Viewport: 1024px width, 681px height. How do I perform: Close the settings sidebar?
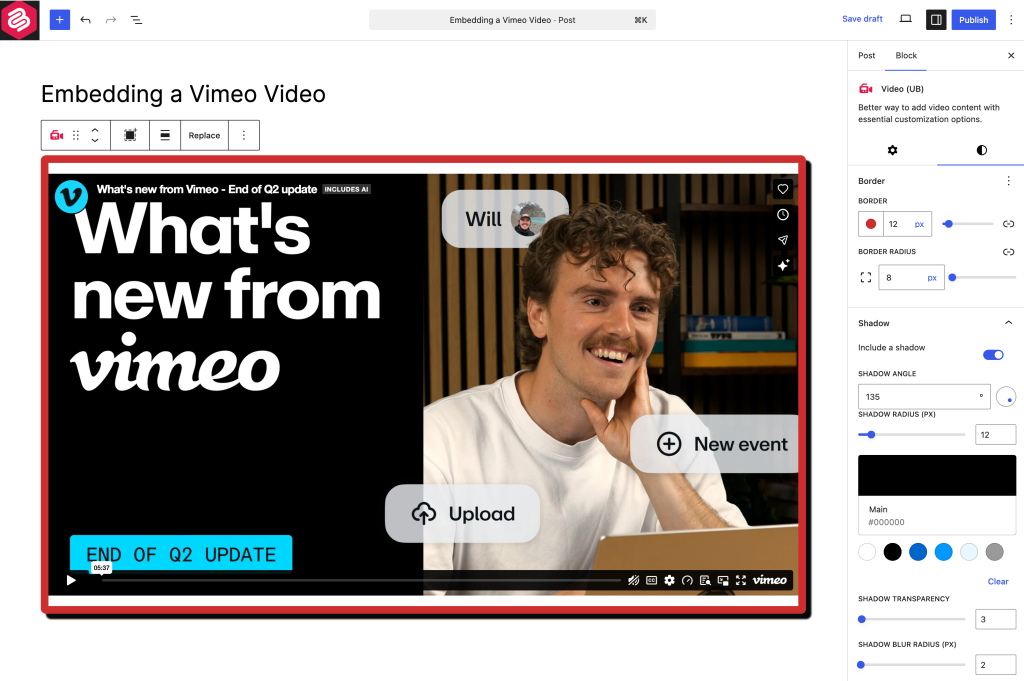coord(1011,55)
